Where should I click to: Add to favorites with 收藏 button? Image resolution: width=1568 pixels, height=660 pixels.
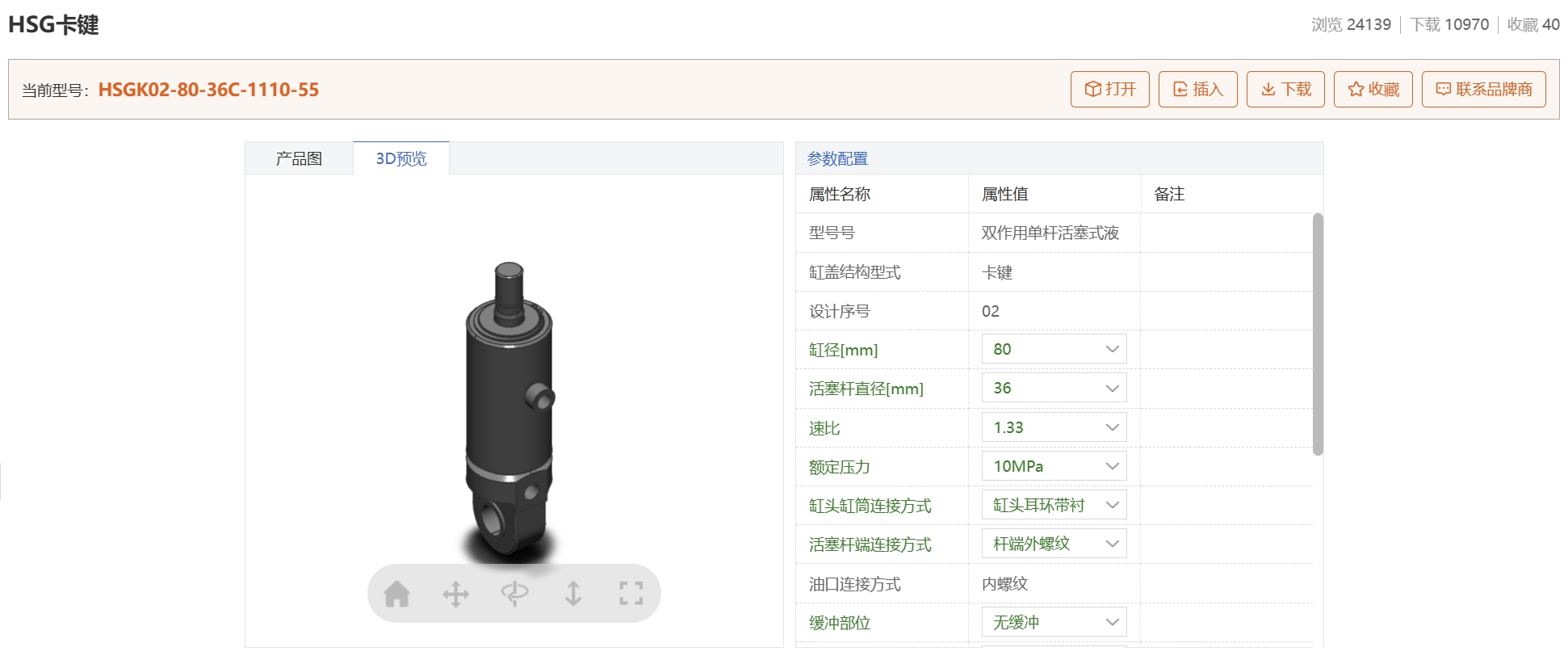(1373, 89)
